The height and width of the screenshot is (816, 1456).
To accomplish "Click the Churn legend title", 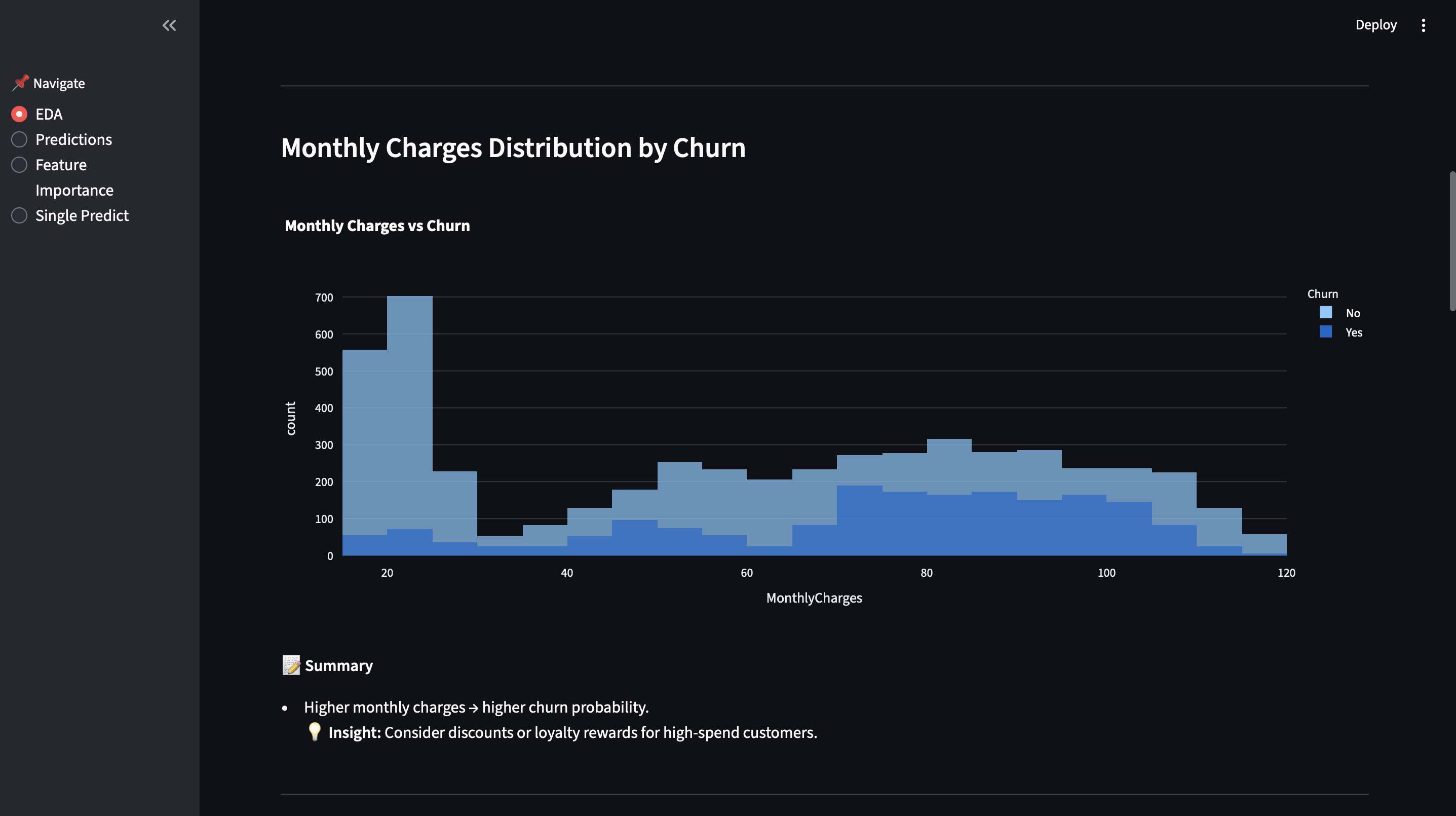I will 1323,294.
